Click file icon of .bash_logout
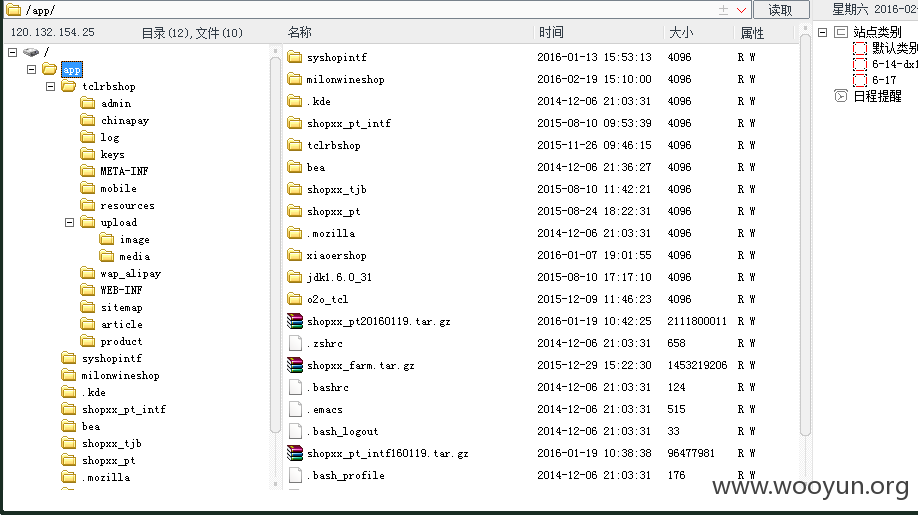 click(x=296, y=431)
